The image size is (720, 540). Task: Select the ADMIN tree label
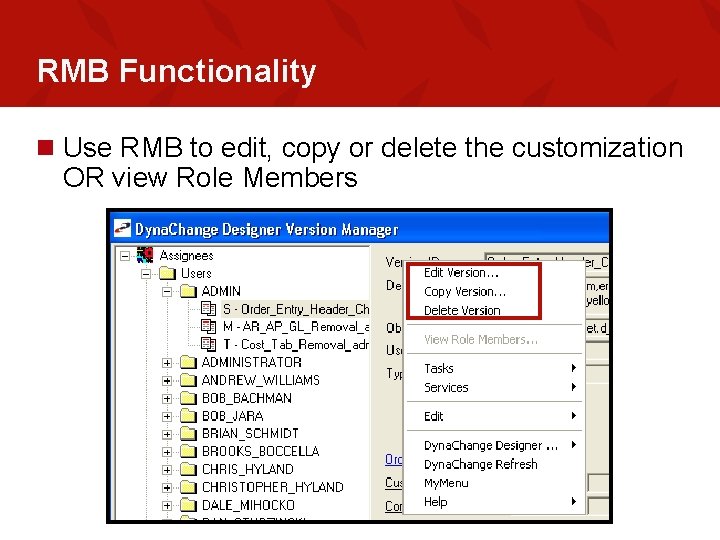tap(221, 292)
